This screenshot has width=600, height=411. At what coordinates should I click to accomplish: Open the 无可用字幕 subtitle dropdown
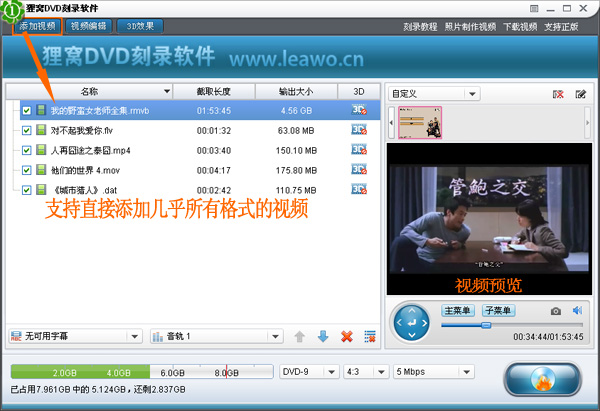click(75, 336)
